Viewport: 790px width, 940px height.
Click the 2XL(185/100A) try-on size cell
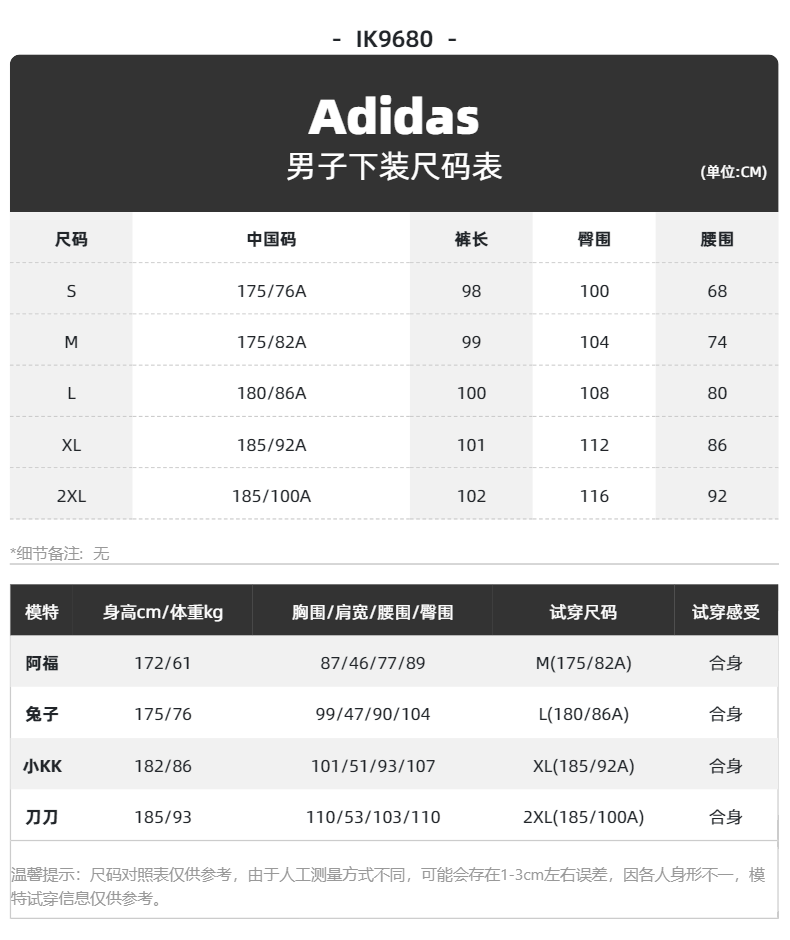coord(583,818)
